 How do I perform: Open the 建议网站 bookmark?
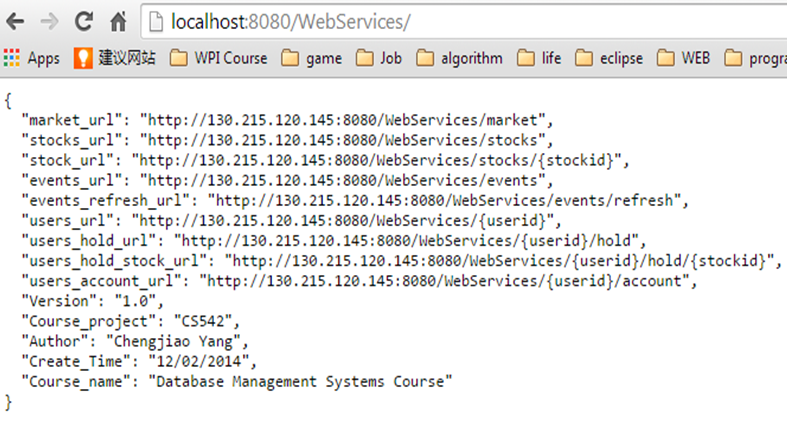[115, 58]
